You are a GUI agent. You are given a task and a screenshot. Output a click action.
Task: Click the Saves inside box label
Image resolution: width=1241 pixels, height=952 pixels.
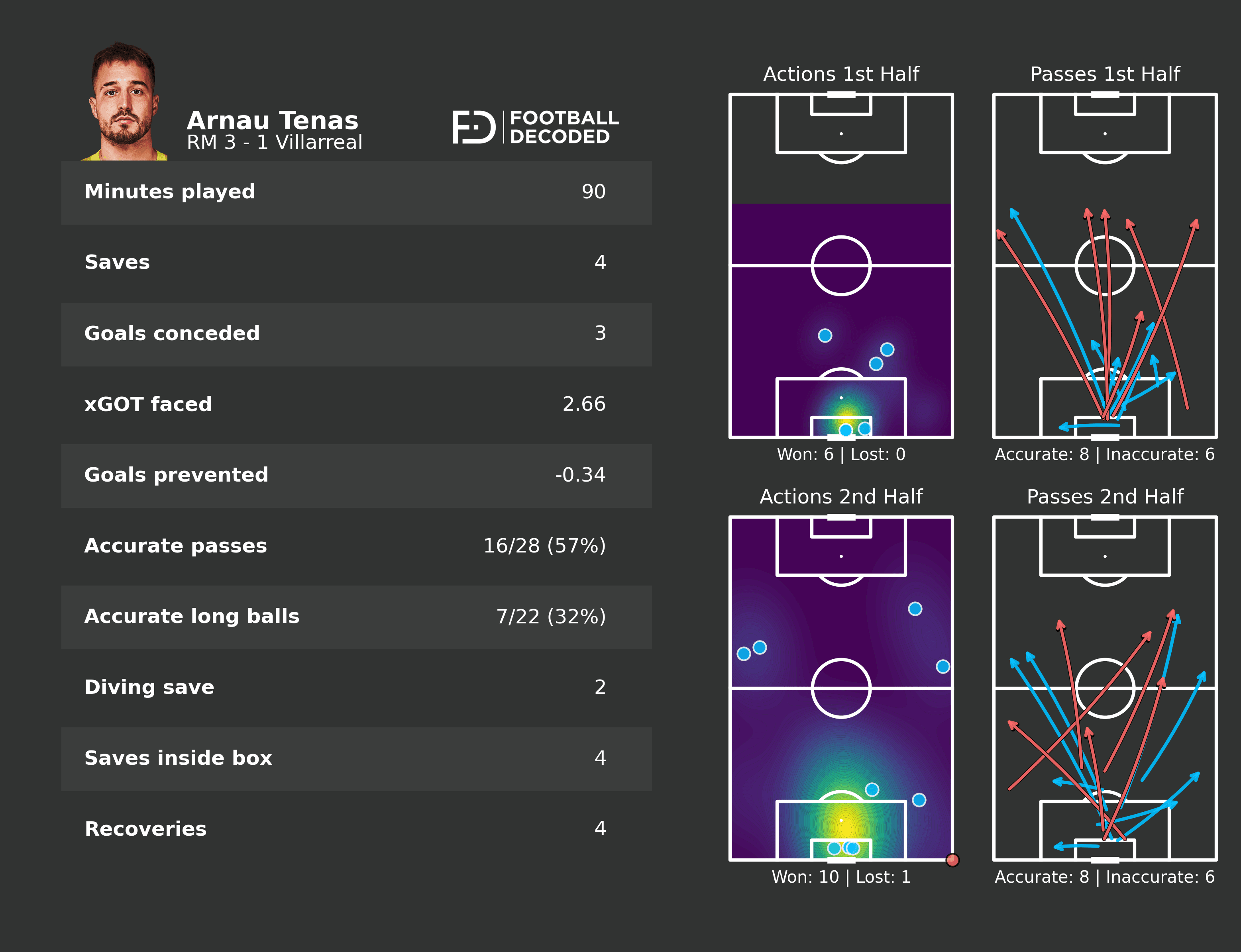(x=178, y=758)
